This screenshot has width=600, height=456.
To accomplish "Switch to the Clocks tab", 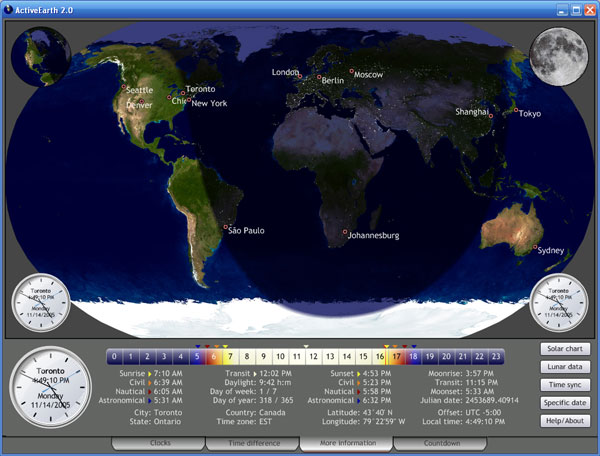I will (x=158, y=443).
